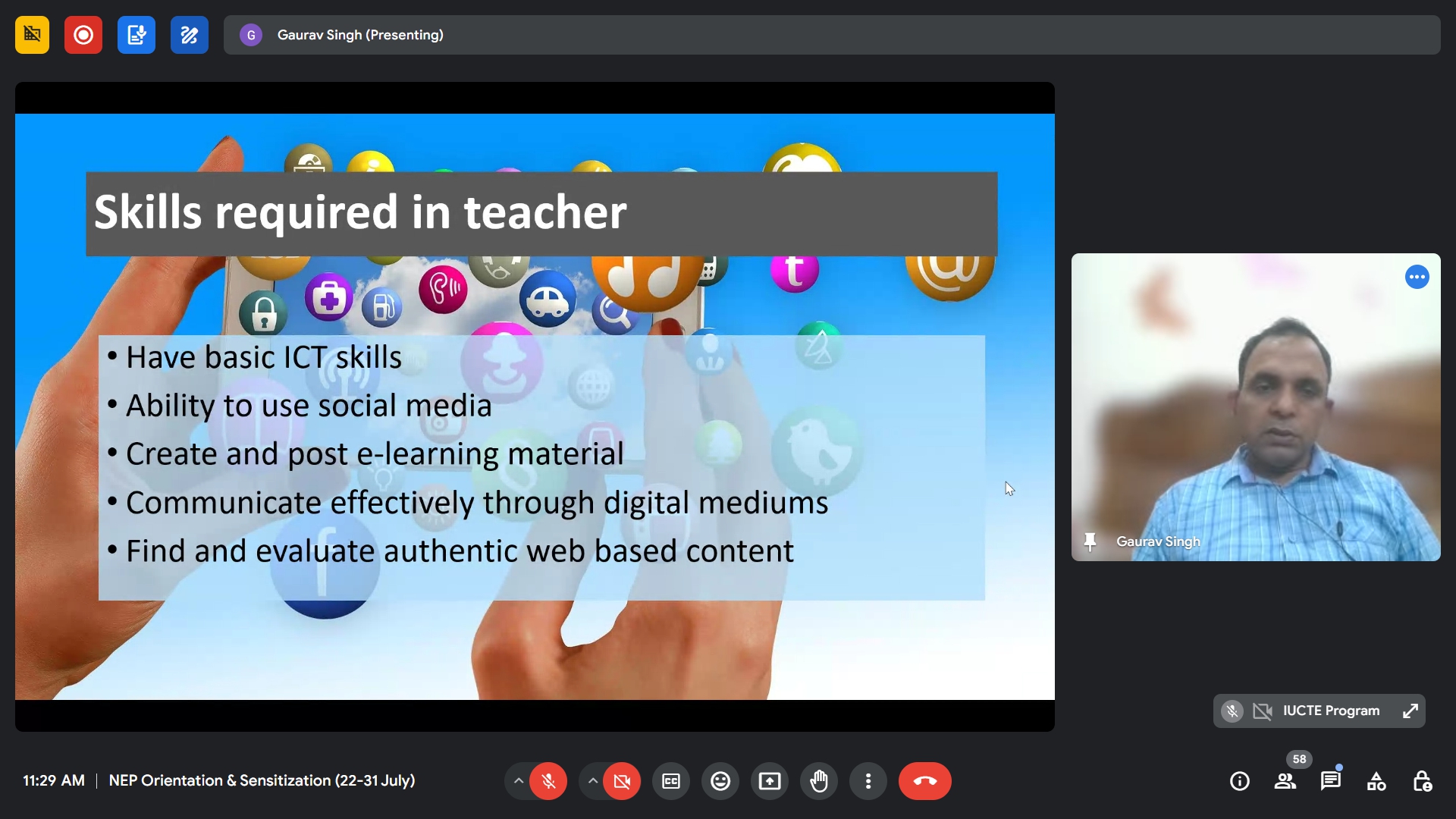
Task: Open the blue notes extension icon
Action: coord(136,35)
